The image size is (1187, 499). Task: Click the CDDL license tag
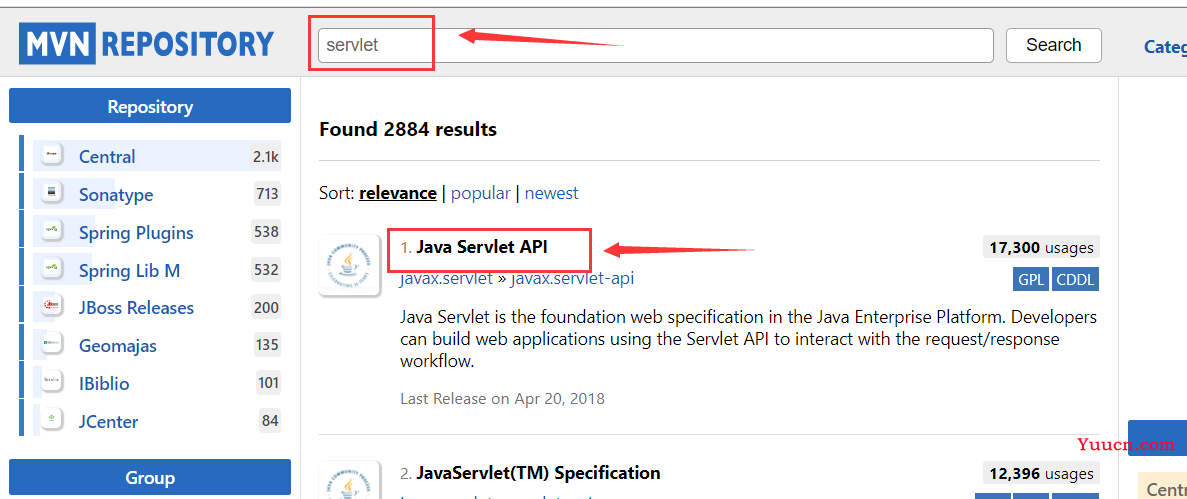1075,279
